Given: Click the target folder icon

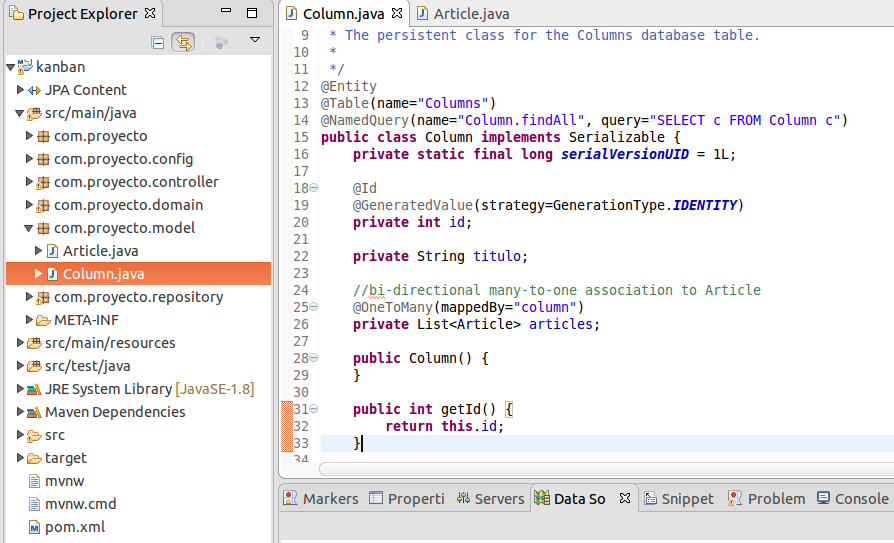Looking at the screenshot, I should tap(34, 459).
